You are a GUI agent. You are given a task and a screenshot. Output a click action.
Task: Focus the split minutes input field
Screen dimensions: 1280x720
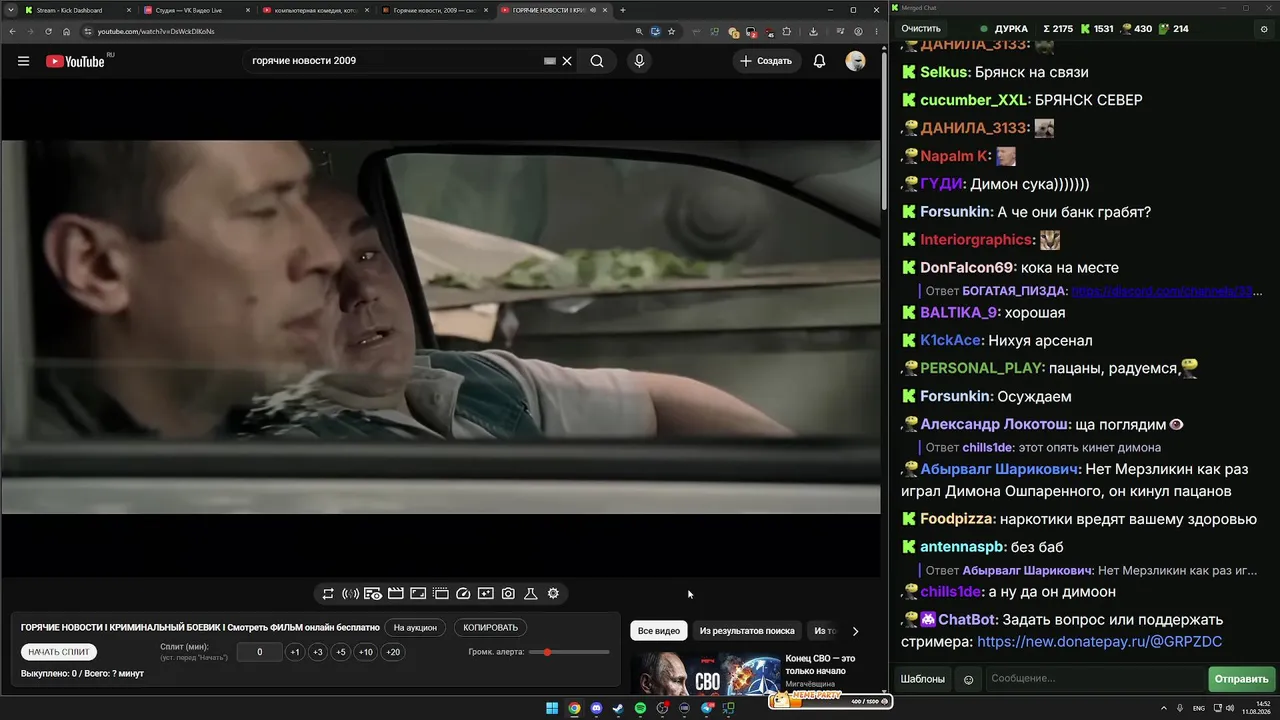260,652
